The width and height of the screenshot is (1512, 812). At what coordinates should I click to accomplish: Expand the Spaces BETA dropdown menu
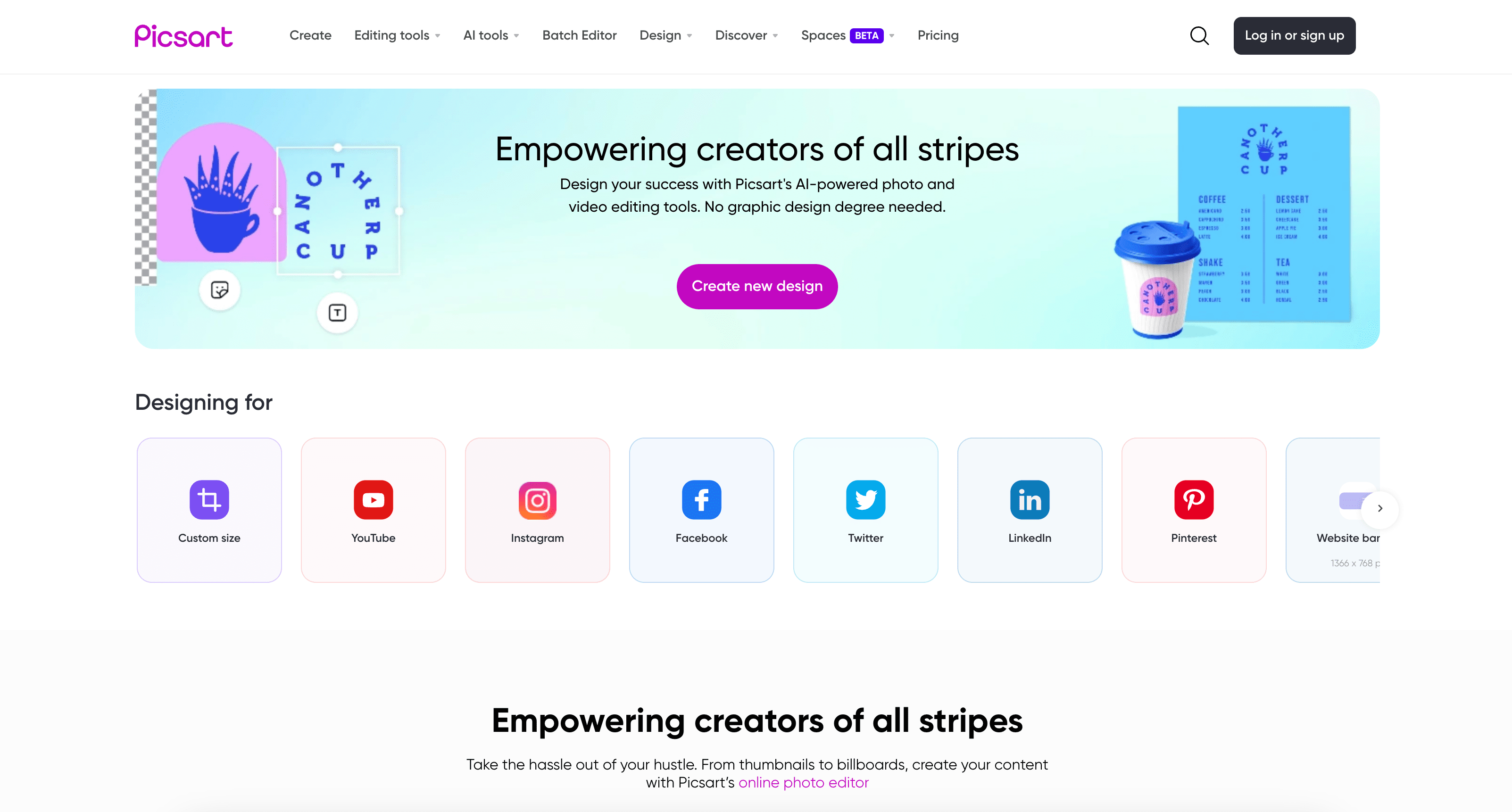892,36
